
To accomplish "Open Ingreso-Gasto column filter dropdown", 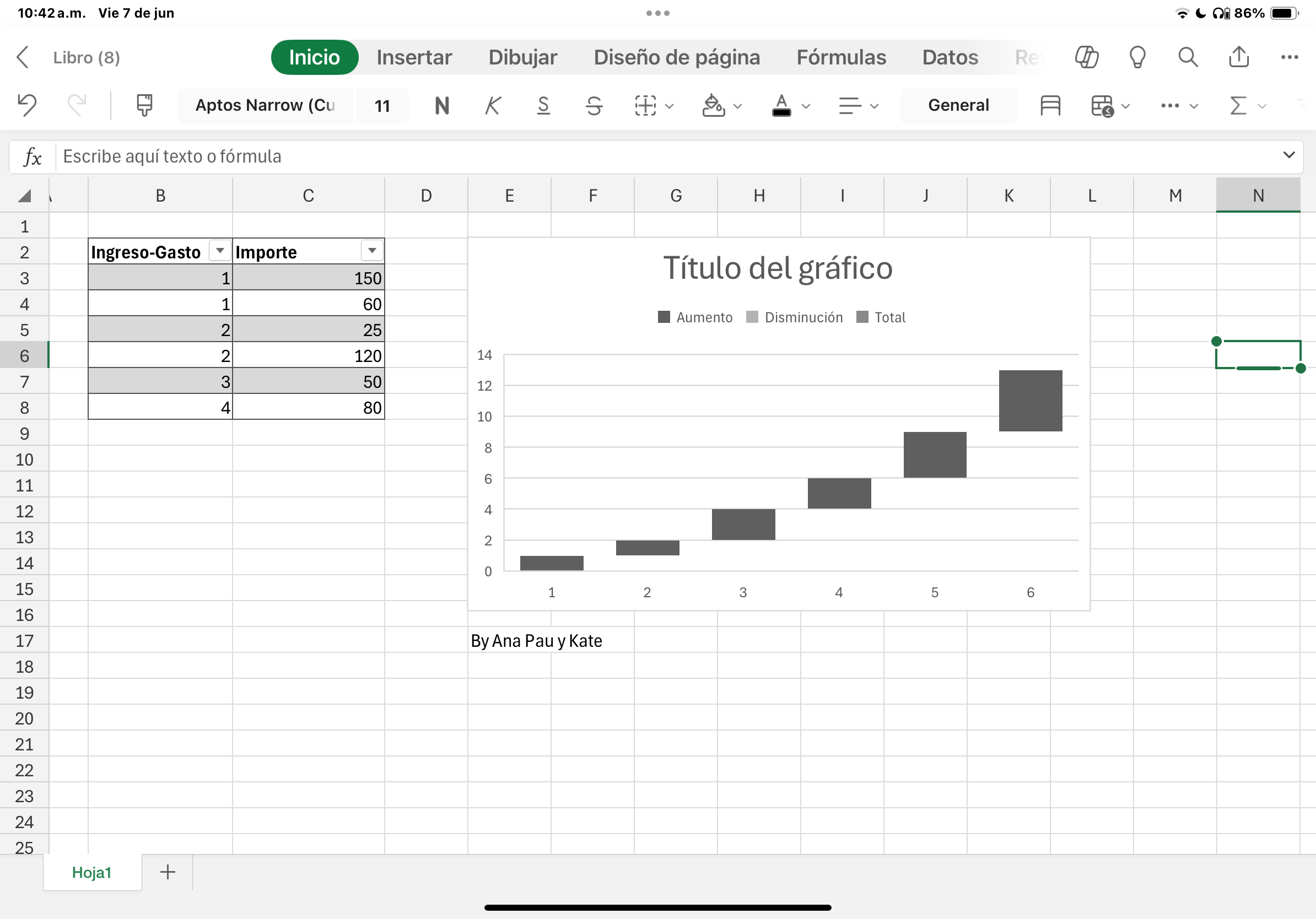I will click(x=219, y=251).
